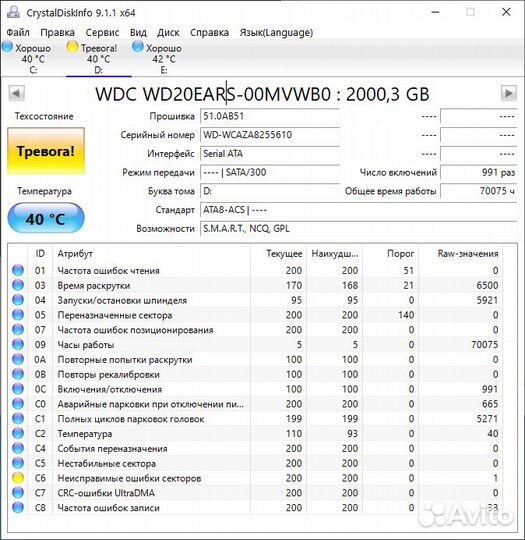Select row Часы работы
The image size is (525, 540).
click(255, 344)
